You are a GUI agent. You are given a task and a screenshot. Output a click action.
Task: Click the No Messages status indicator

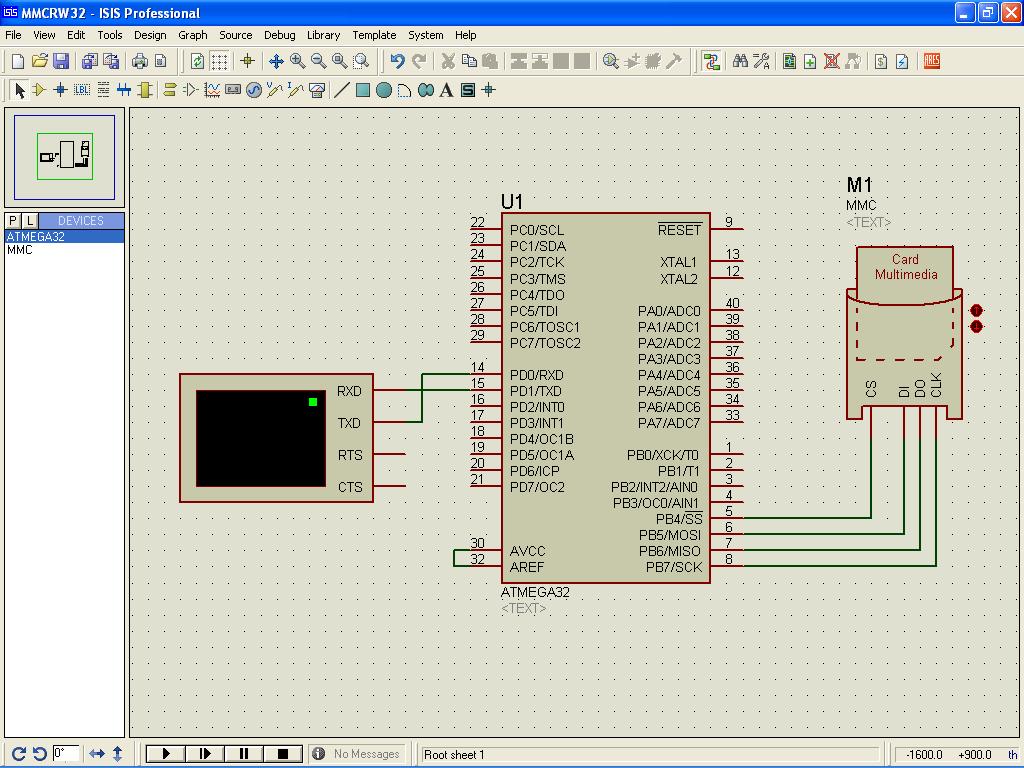click(357, 754)
